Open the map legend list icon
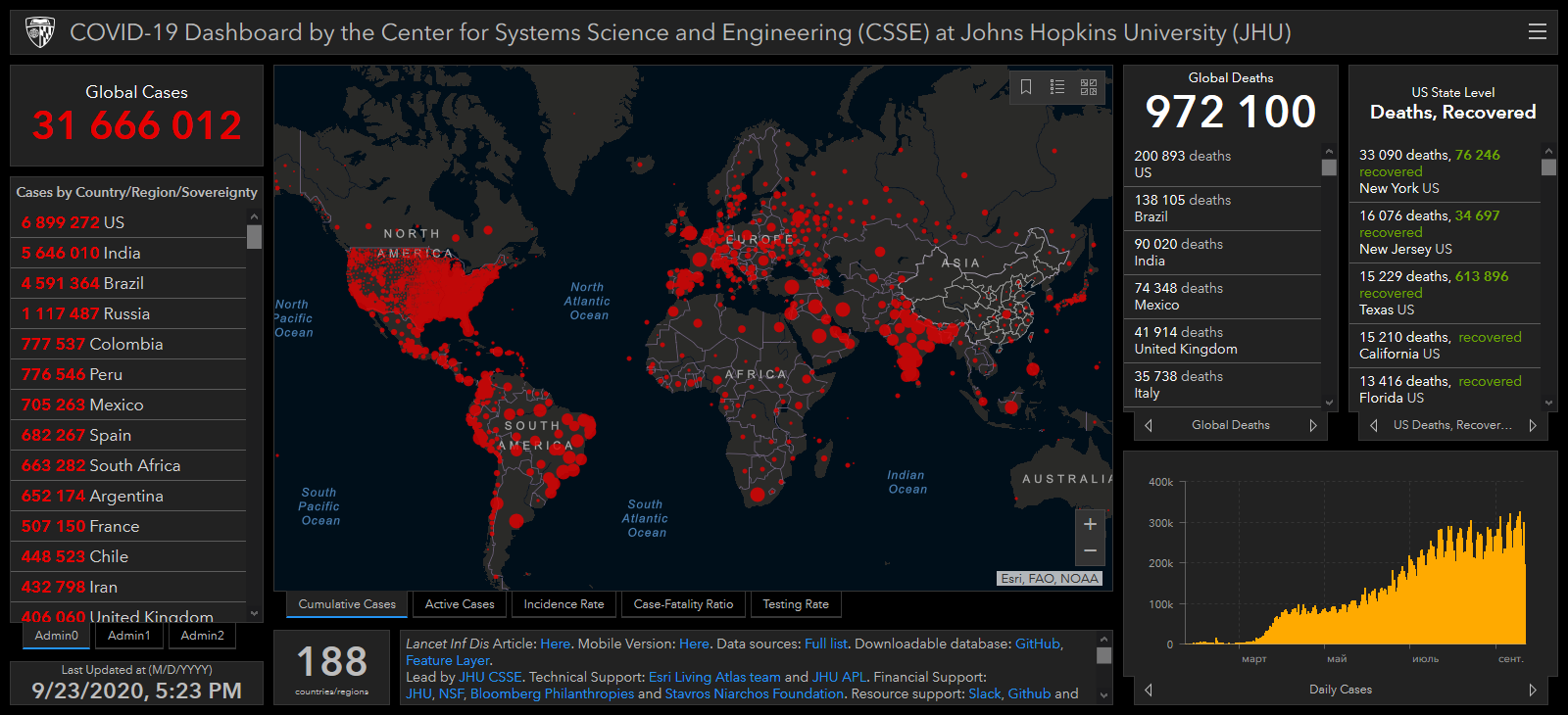1568x715 pixels. tap(1057, 87)
